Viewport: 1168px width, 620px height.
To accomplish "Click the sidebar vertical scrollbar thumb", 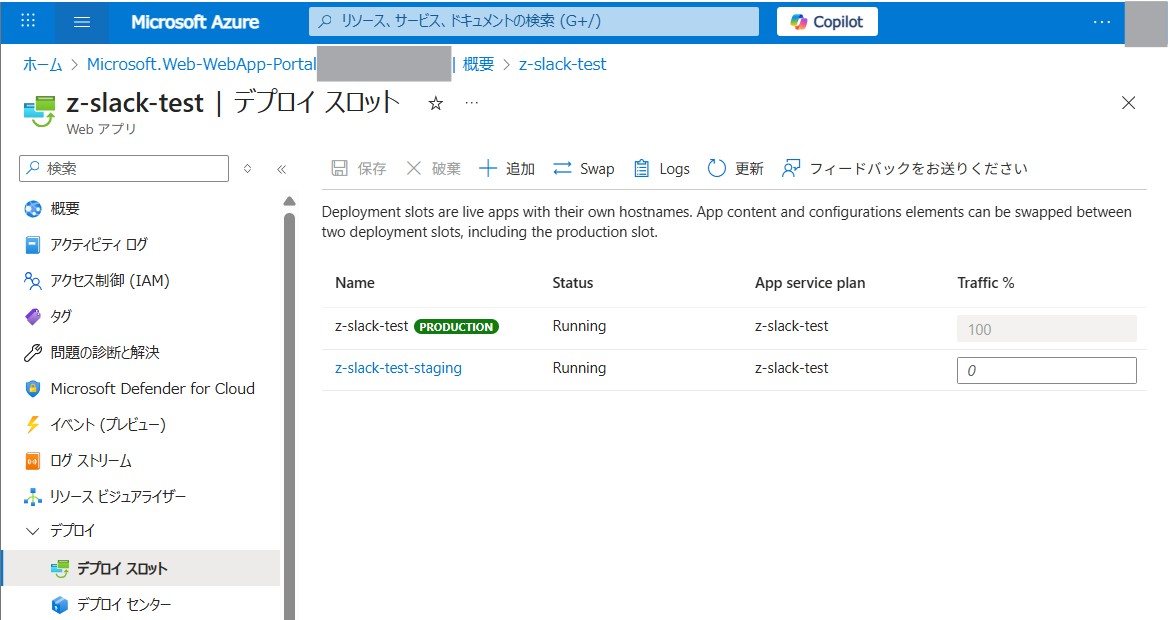I will 290,416.
